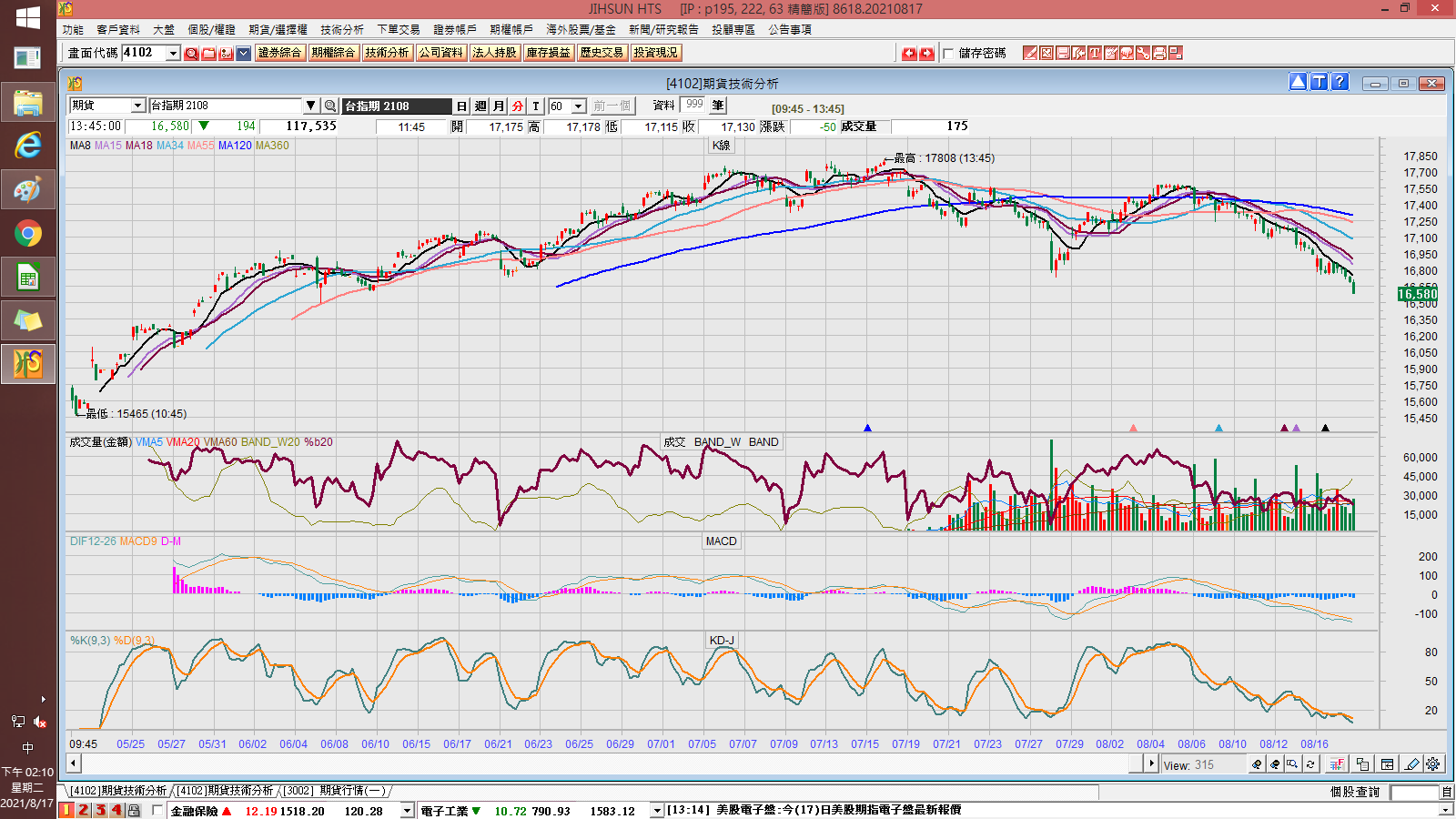This screenshot has width=1456, height=819.
Task: Open Google Chrome from the taskbar
Action: 28,234
